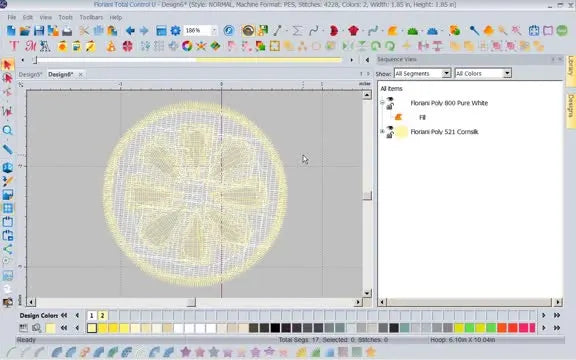Toggle visibility eye for Floriani Poly 521 Cornsilk
The image size is (576, 360).
(390, 128)
